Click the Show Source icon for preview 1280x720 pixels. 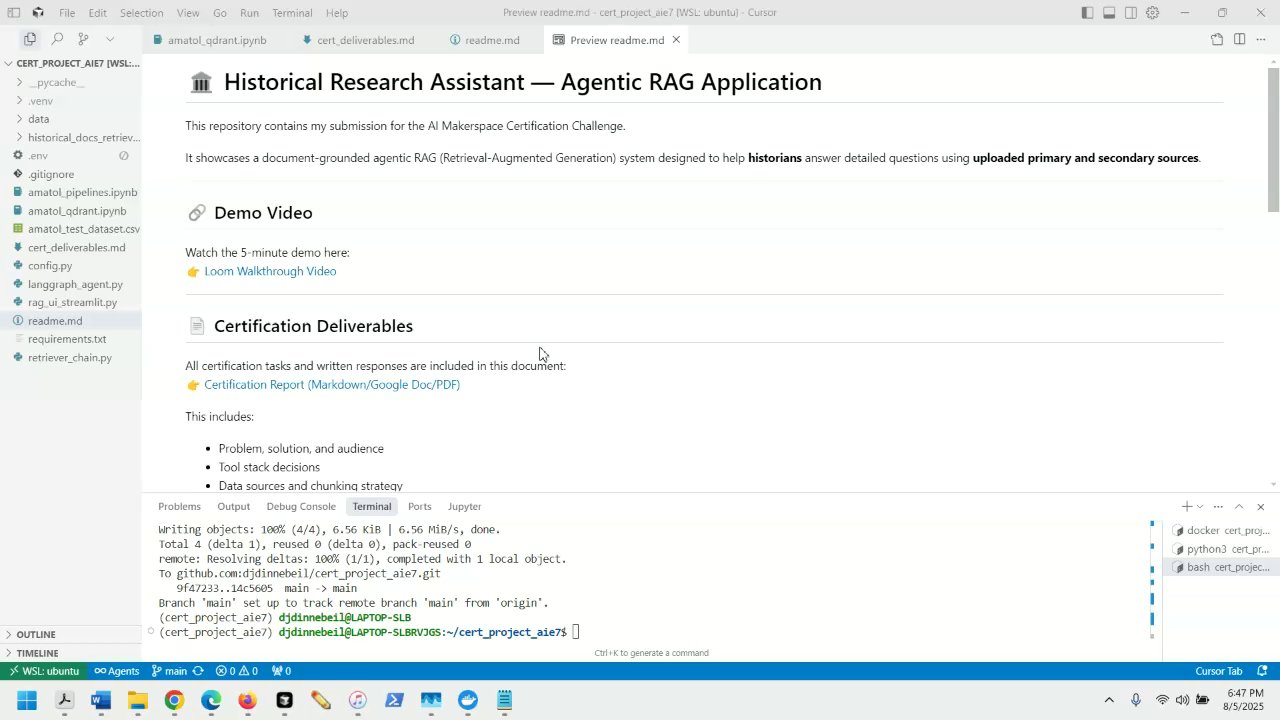click(x=1217, y=40)
